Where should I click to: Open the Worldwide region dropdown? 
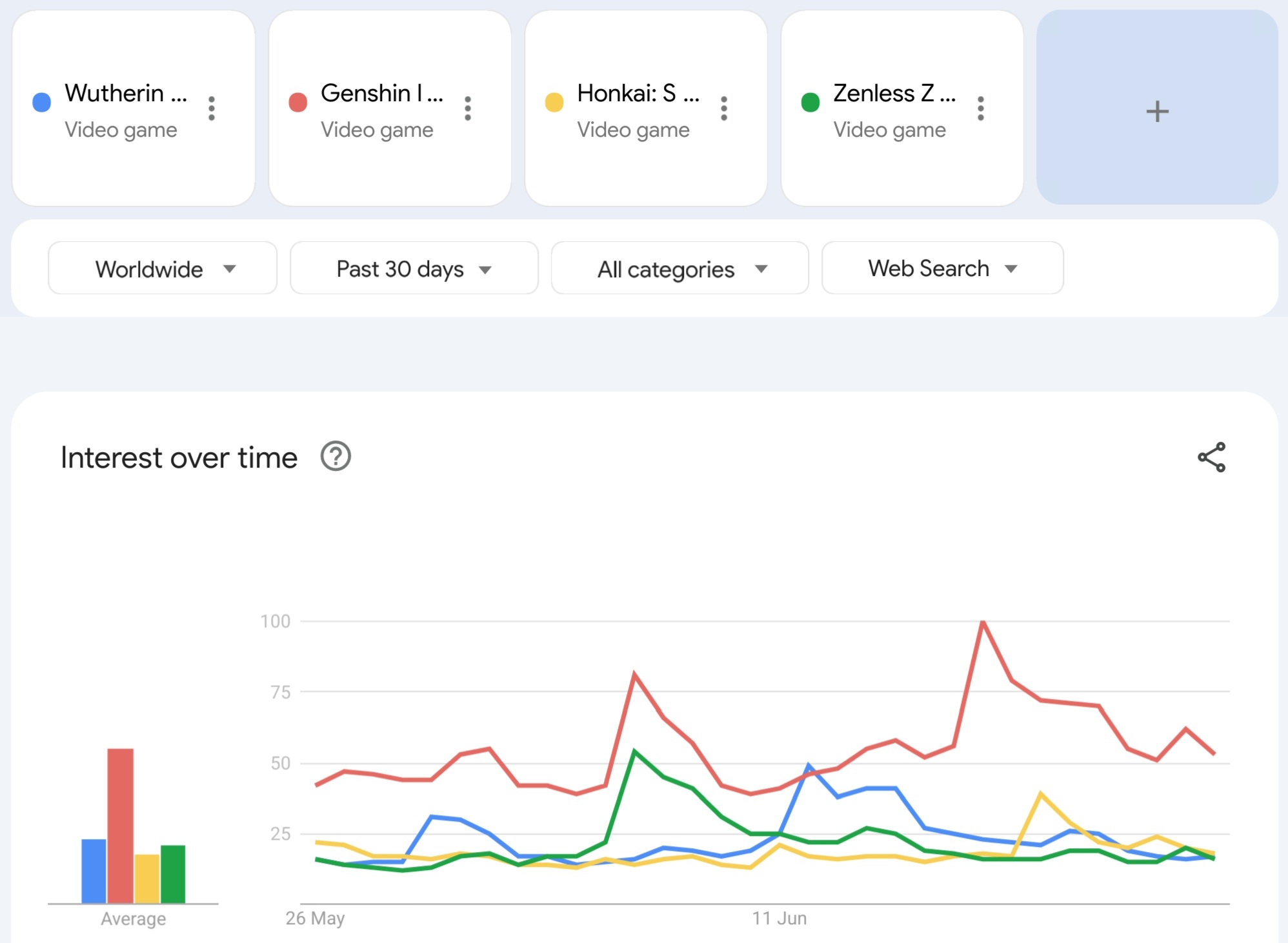pyautogui.click(x=163, y=268)
